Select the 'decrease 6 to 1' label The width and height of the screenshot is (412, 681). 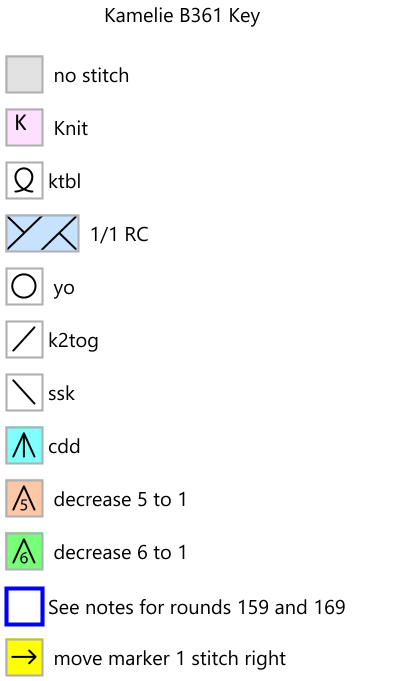click(120, 552)
